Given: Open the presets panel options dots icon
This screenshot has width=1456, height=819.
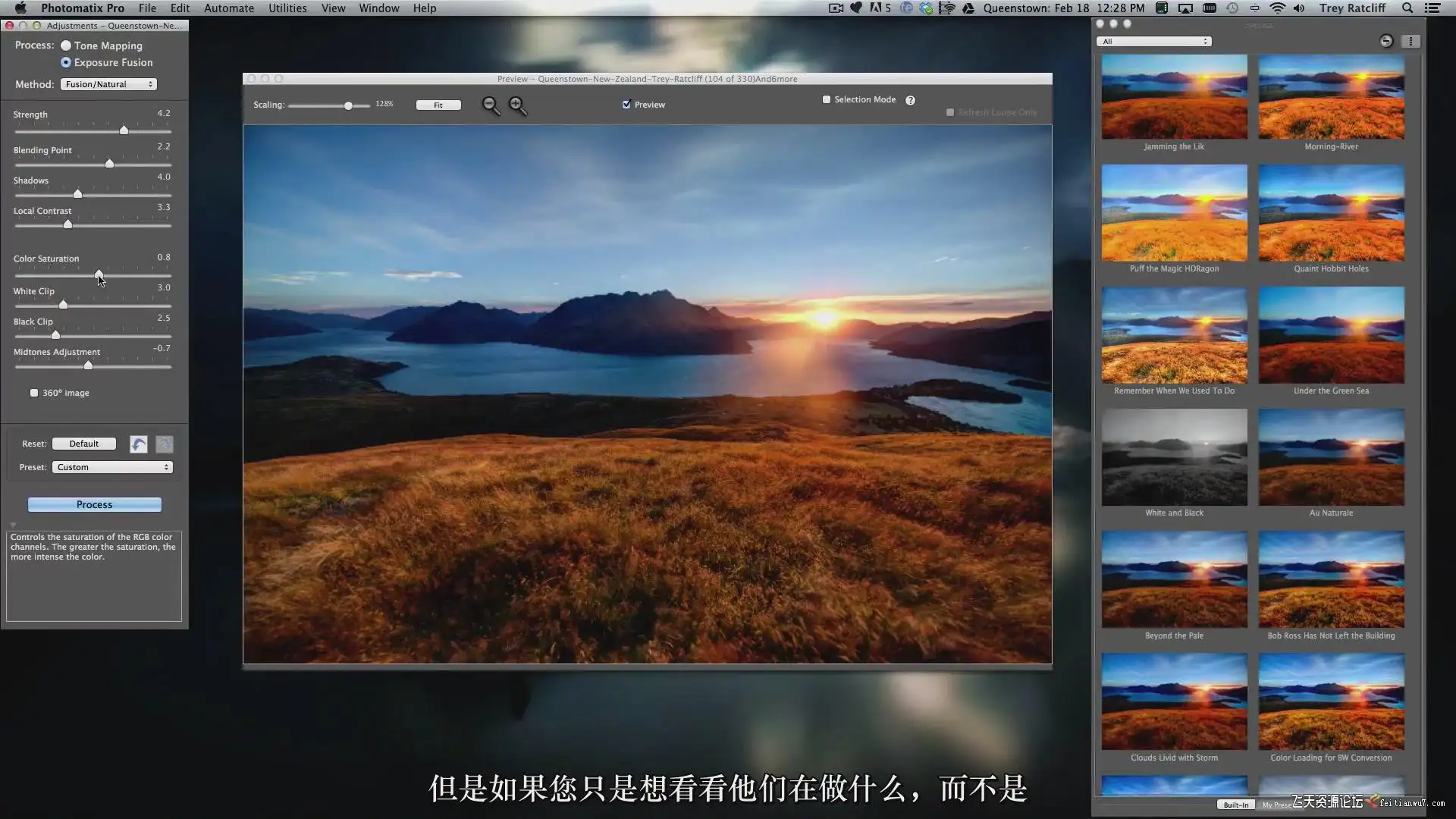Looking at the screenshot, I should pos(1410,41).
